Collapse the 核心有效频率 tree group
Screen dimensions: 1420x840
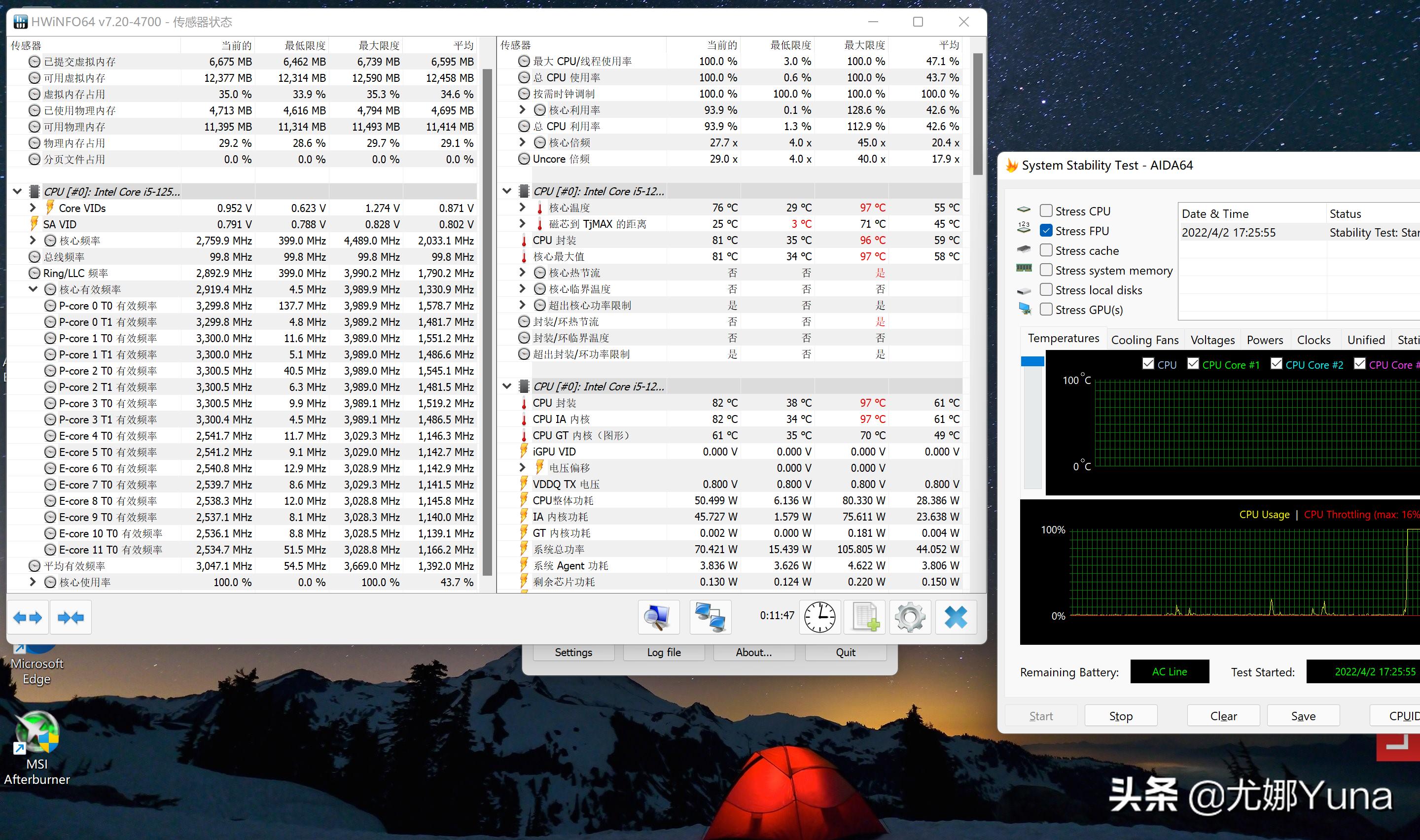[33, 289]
